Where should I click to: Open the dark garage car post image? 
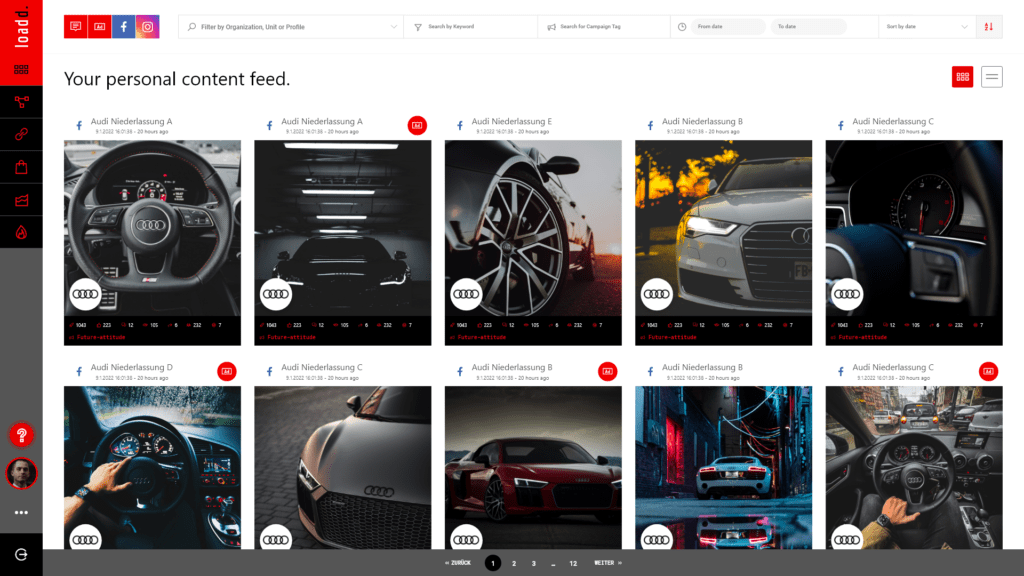pyautogui.click(x=343, y=228)
